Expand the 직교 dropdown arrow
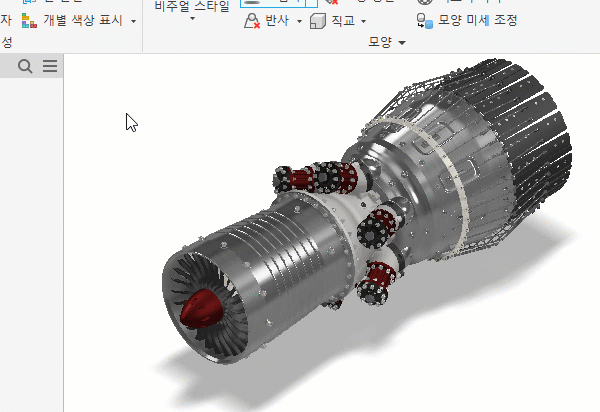This screenshot has width=600, height=412. 364,21
